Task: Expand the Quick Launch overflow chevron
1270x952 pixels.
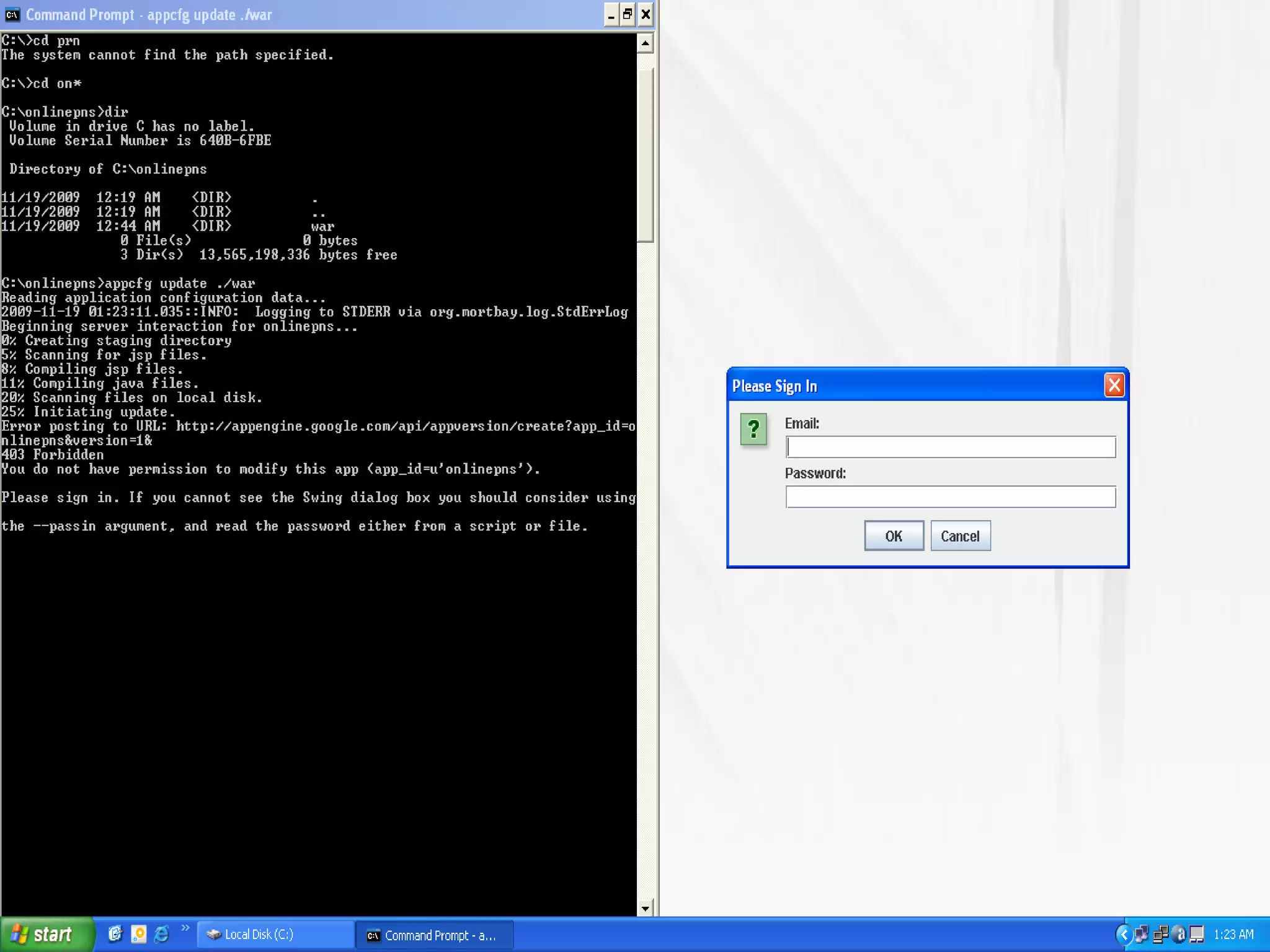Action: coord(185,928)
